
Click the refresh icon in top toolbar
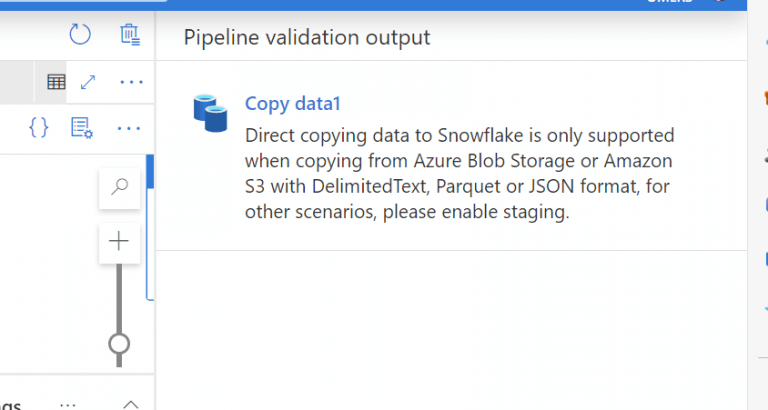point(80,35)
